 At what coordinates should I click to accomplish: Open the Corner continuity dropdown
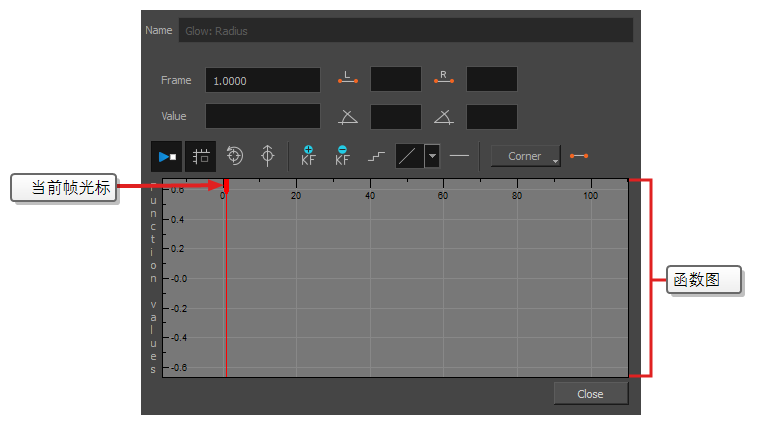coord(526,156)
